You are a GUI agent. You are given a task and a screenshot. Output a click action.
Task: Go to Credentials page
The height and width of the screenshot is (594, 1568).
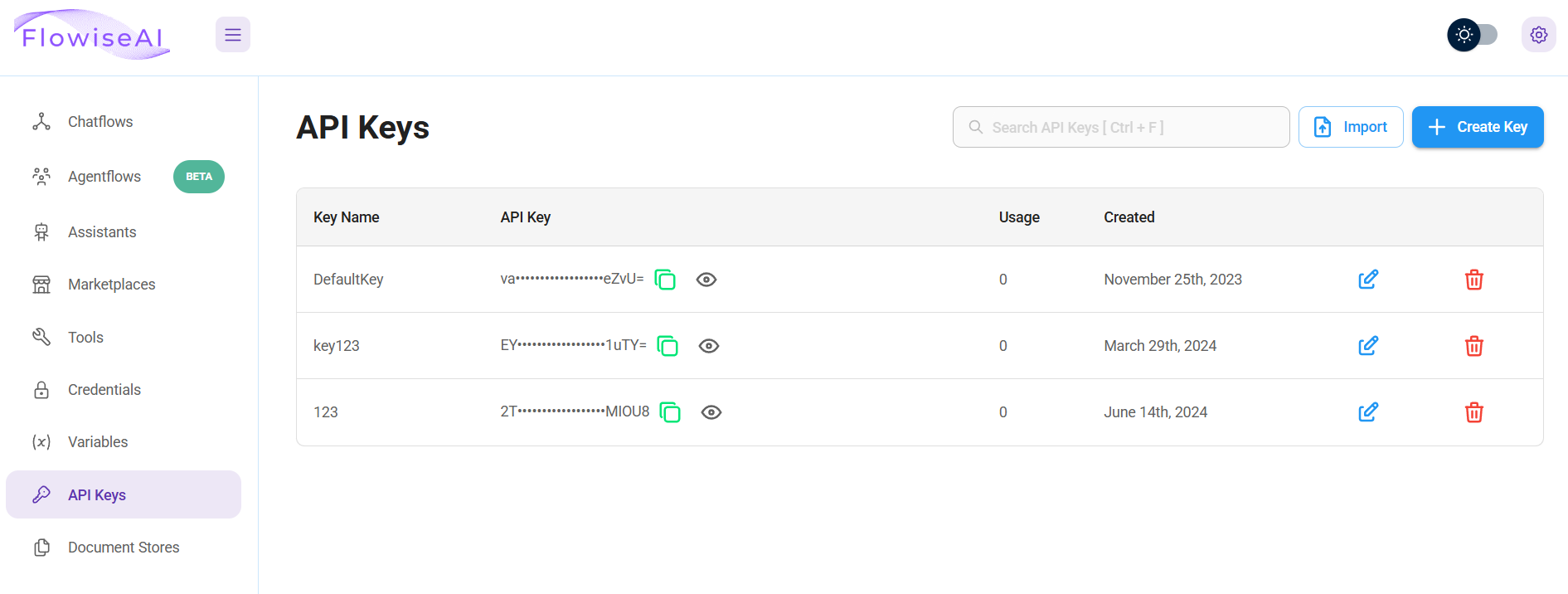click(104, 390)
